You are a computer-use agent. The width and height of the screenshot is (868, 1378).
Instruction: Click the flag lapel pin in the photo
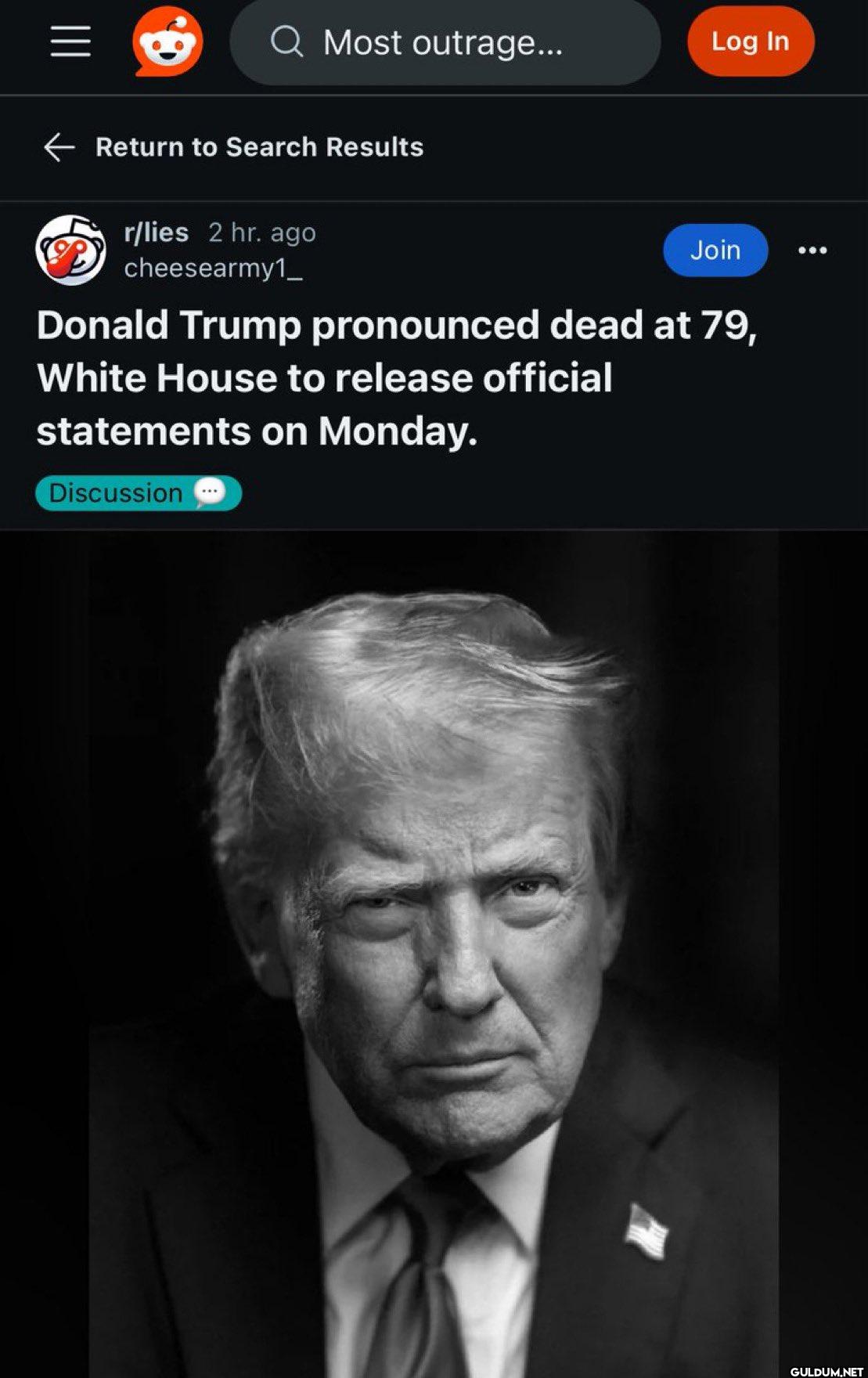click(x=646, y=1231)
